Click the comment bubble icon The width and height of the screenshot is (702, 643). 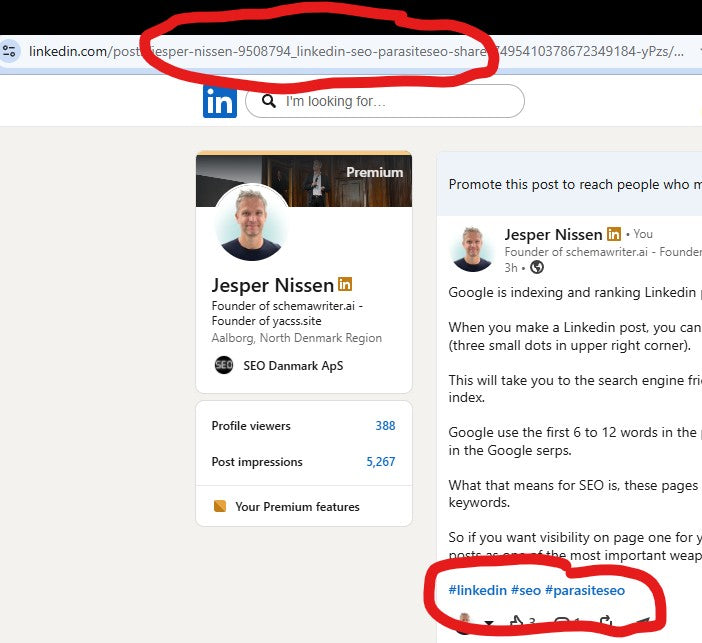(x=561, y=622)
